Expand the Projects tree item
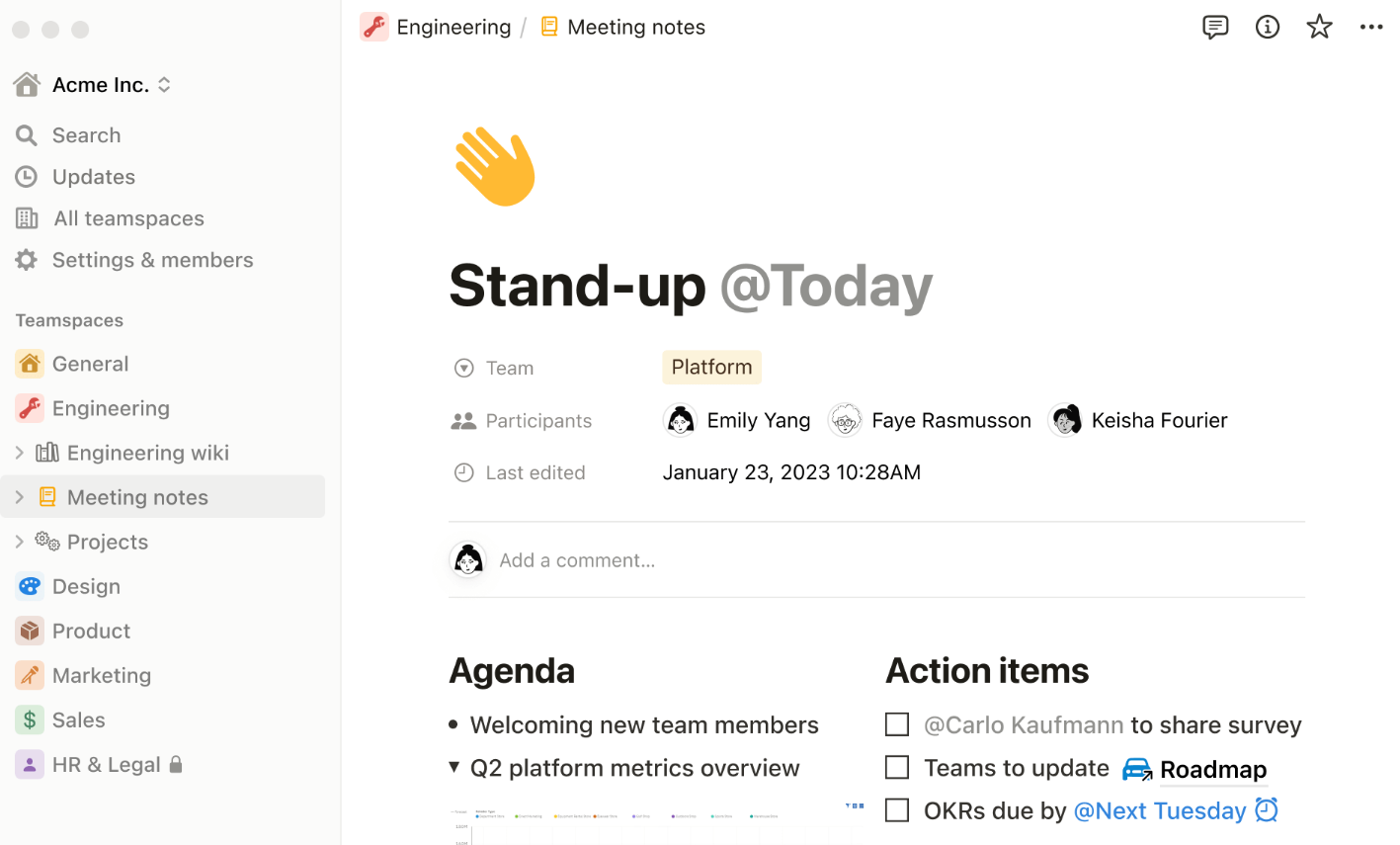Viewport: 1400px width, 845px height. (20, 542)
